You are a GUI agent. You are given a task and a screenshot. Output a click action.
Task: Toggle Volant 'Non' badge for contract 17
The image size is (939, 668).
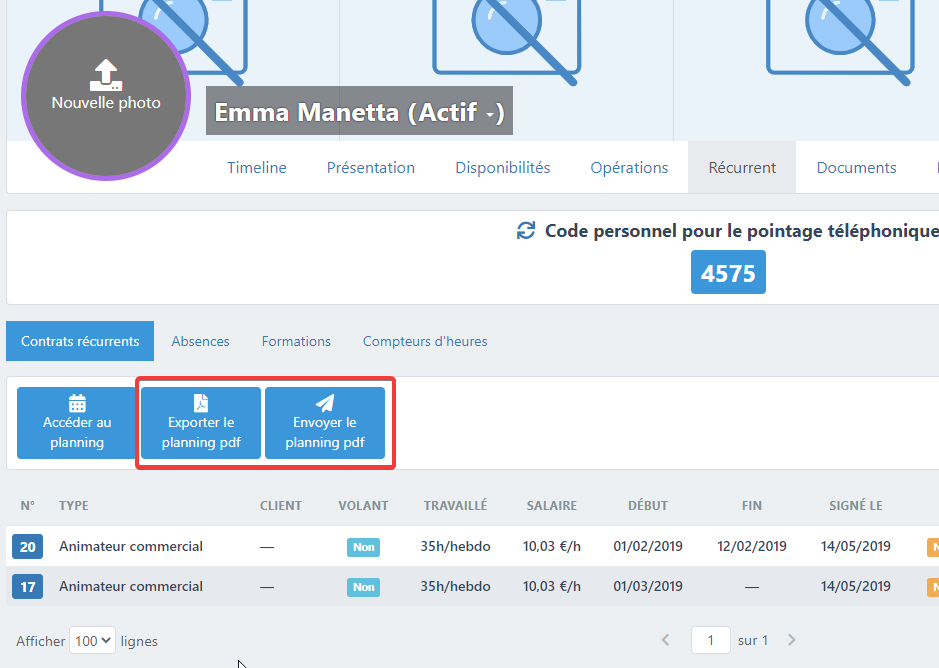pyautogui.click(x=363, y=587)
